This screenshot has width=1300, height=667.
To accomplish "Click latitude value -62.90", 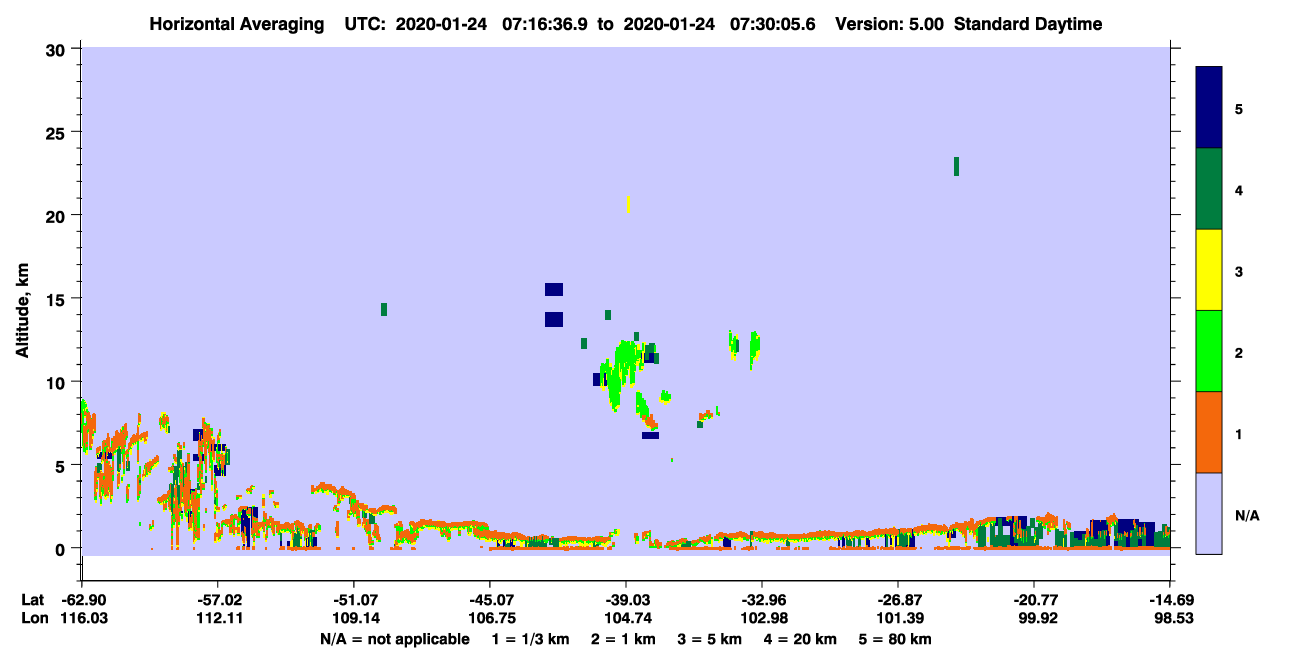I will (82, 600).
